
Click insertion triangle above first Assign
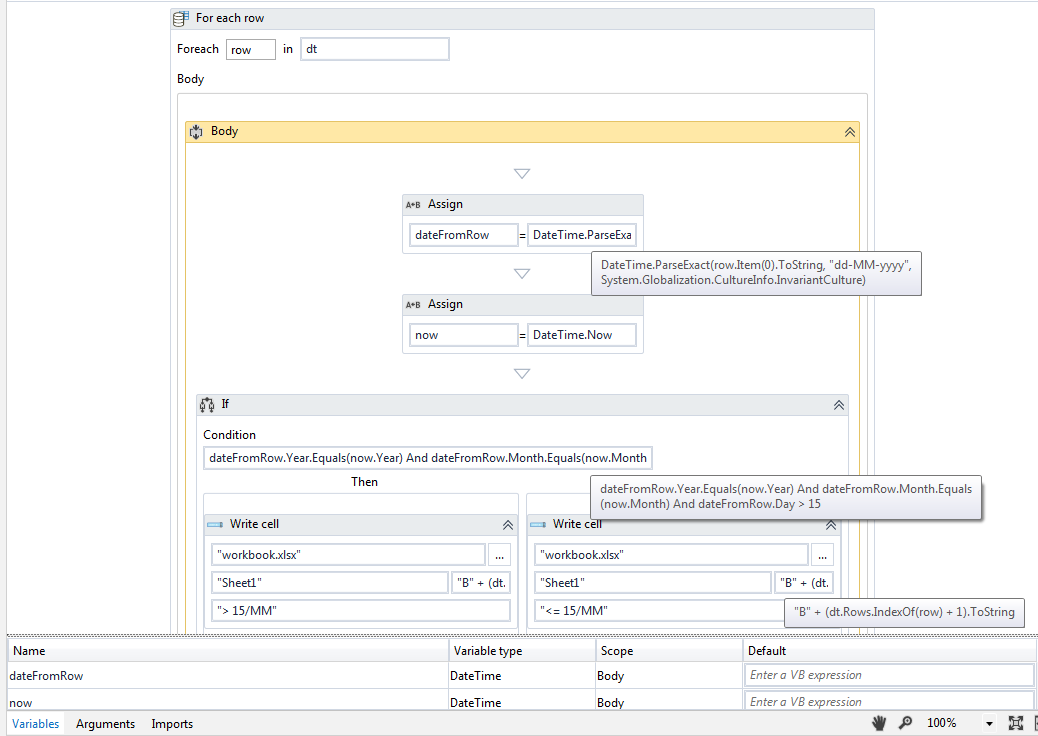click(x=522, y=173)
